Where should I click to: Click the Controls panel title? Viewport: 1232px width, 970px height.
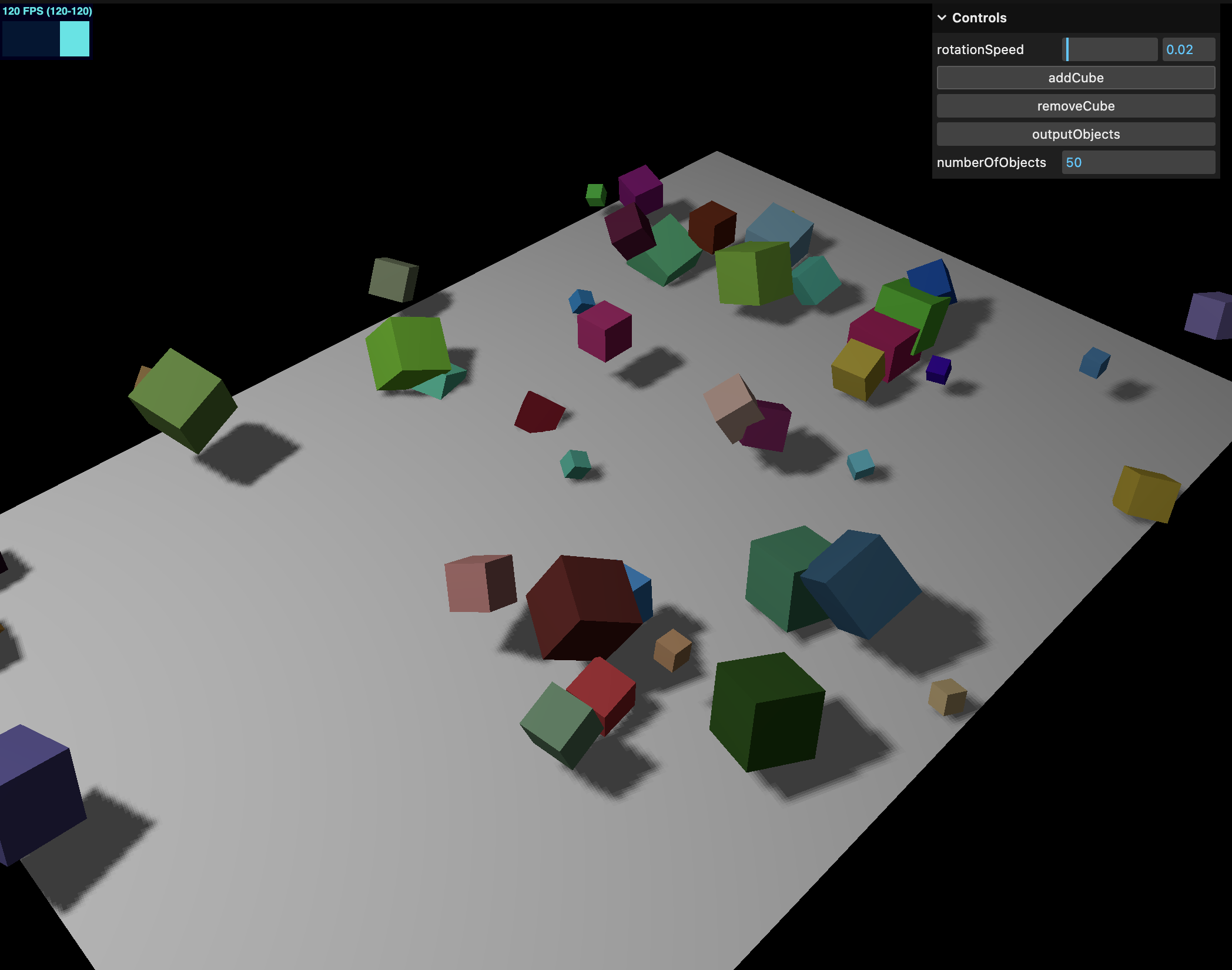(x=979, y=18)
